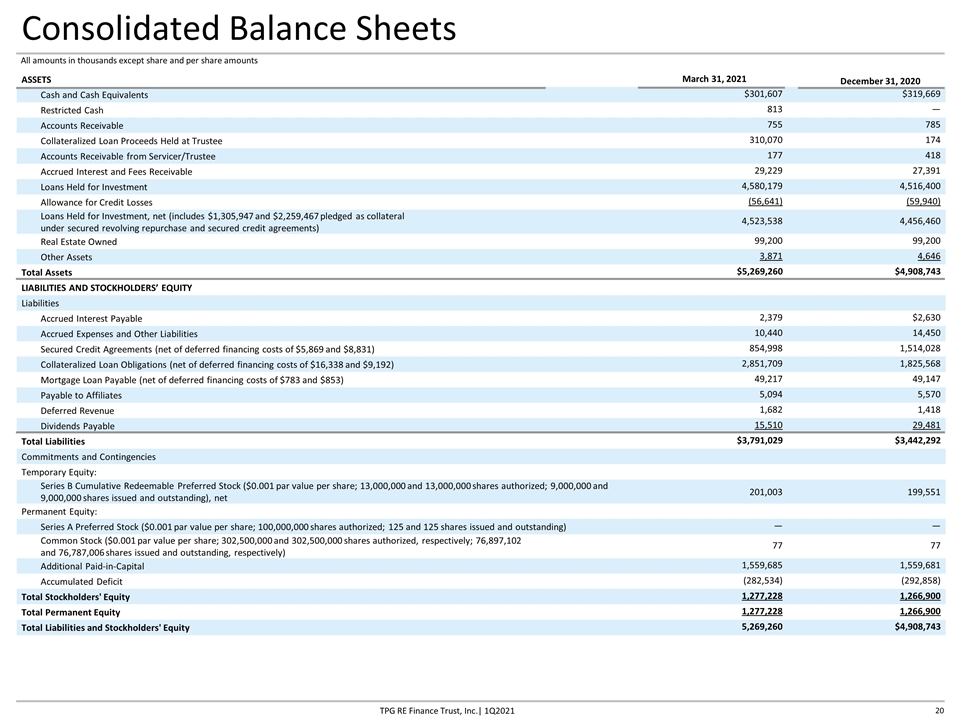The image size is (960, 720).
Task: Click the value "$301,607"
Action: pyautogui.click(x=763, y=94)
